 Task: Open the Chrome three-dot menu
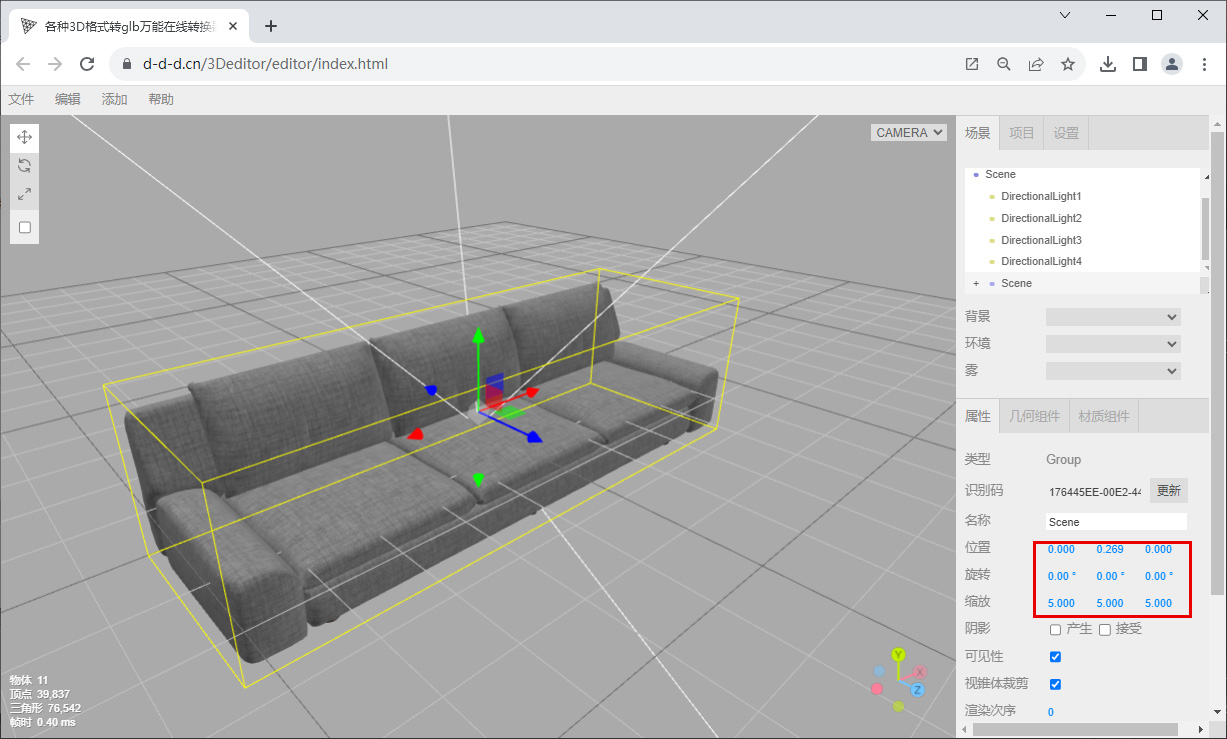[x=1204, y=64]
